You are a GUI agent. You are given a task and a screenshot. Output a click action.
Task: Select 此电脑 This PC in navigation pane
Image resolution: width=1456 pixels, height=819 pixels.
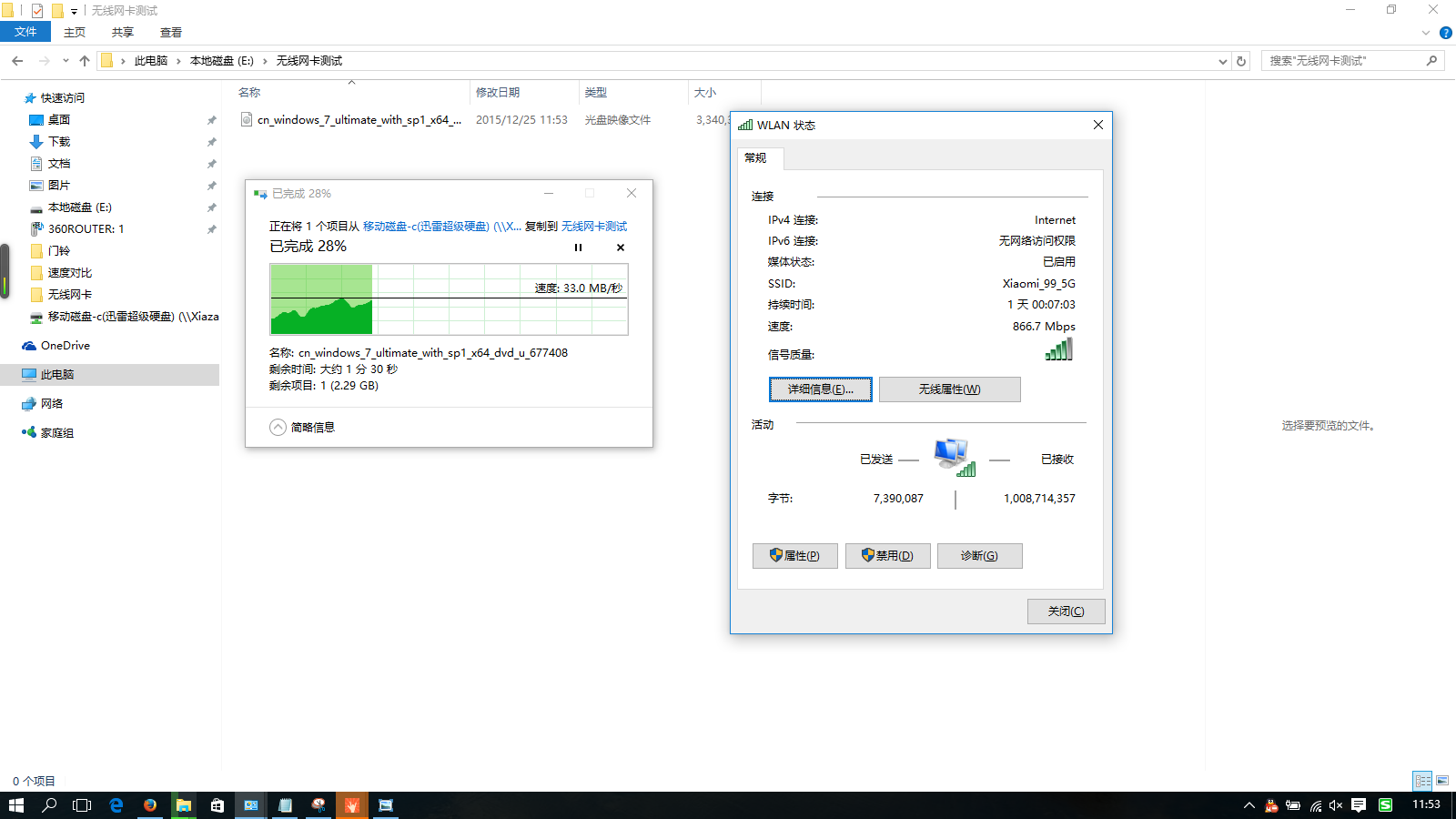click(x=109, y=375)
